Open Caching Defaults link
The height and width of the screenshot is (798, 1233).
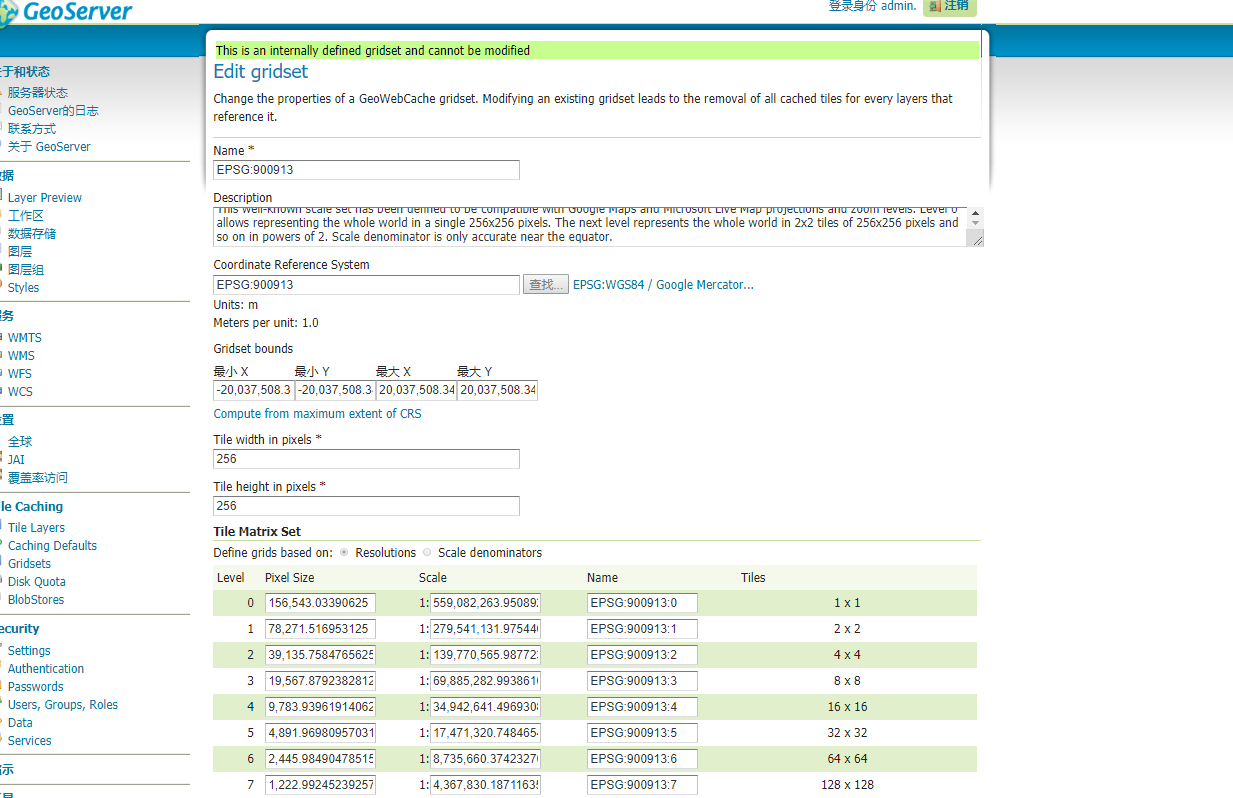click(53, 546)
